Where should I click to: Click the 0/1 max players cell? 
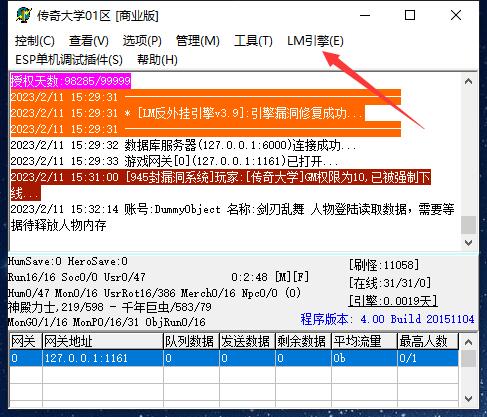[428, 358]
